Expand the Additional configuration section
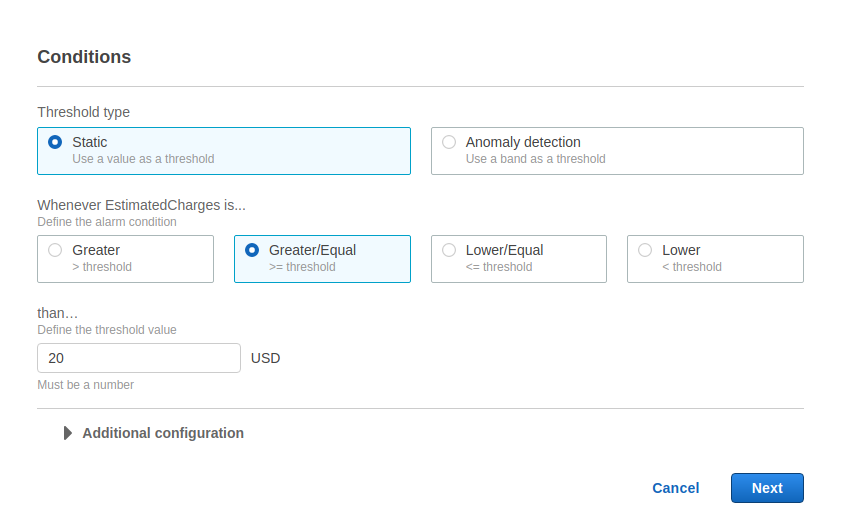 163,433
